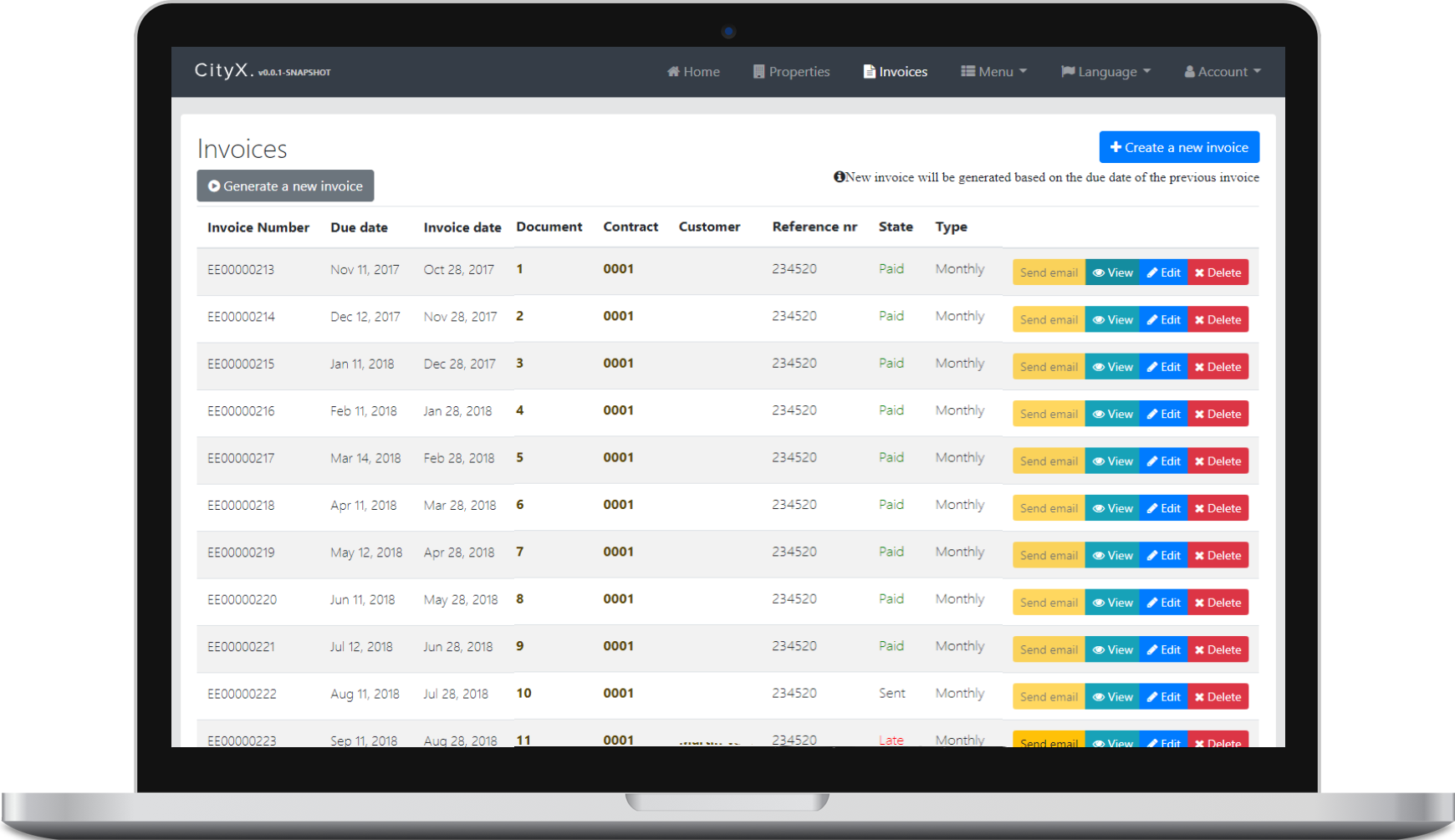Open the Properties section via its icon
The height and width of the screenshot is (840, 1455).
click(759, 72)
